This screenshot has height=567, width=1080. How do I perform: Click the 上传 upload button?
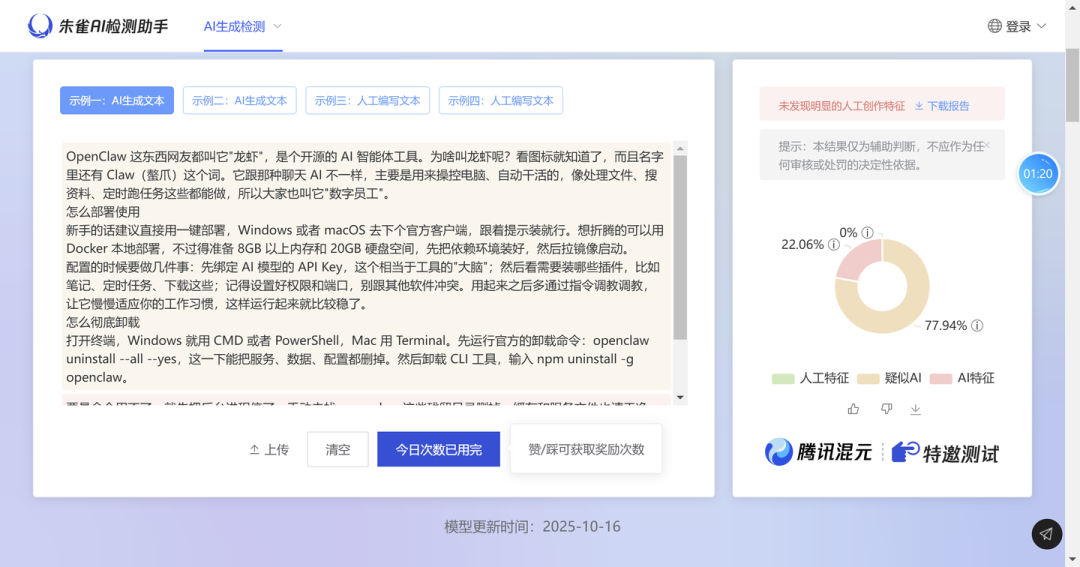pos(269,450)
